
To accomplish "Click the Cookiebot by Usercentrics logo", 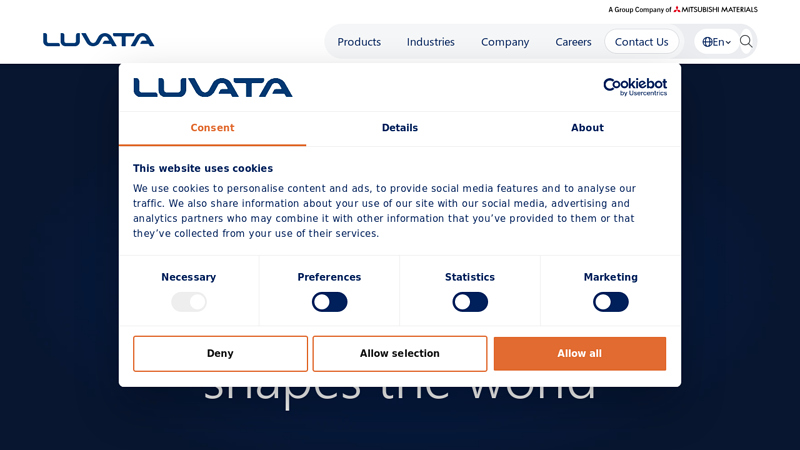I will [x=634, y=87].
